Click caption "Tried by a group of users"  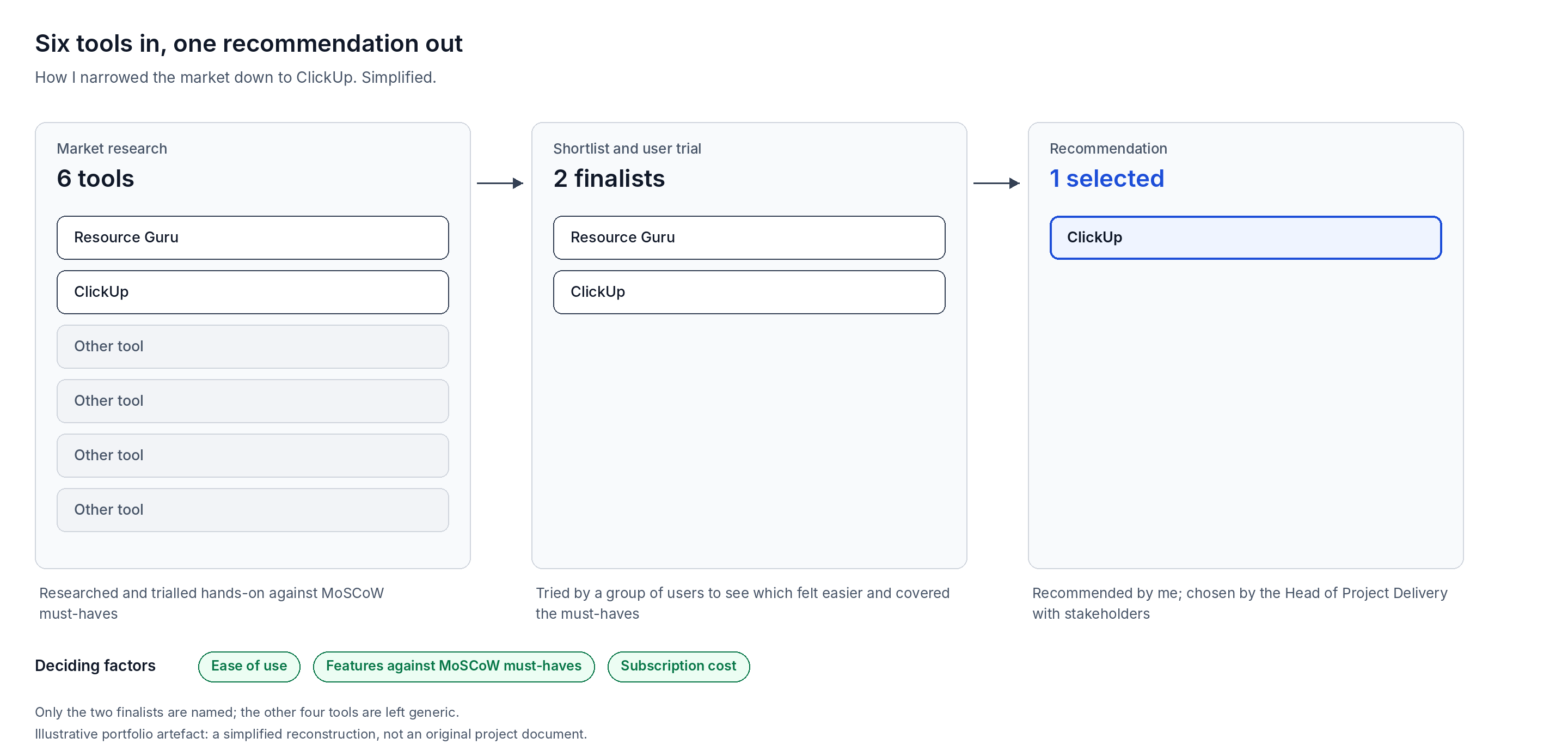click(620, 593)
